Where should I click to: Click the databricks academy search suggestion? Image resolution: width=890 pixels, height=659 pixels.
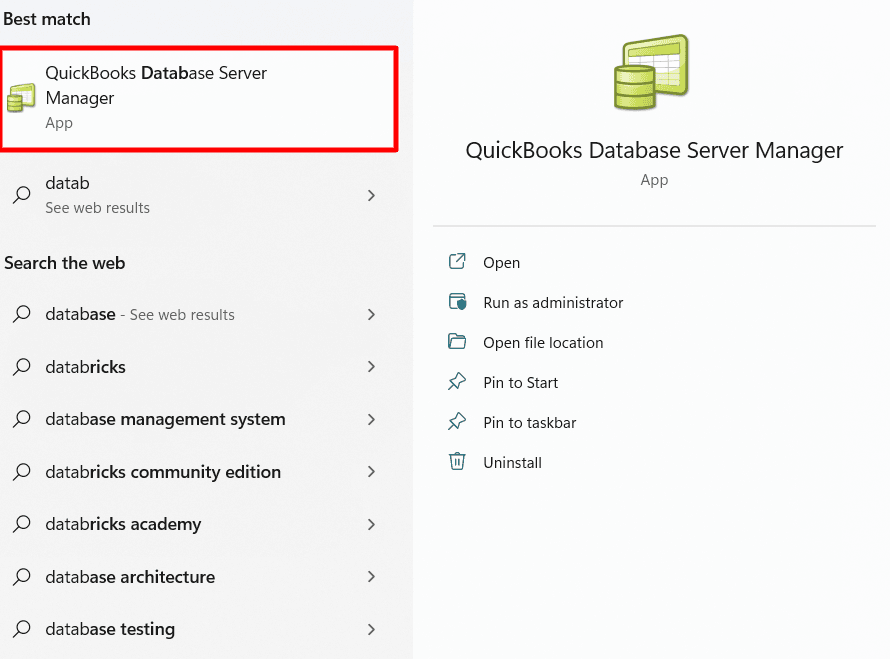[x=123, y=524]
